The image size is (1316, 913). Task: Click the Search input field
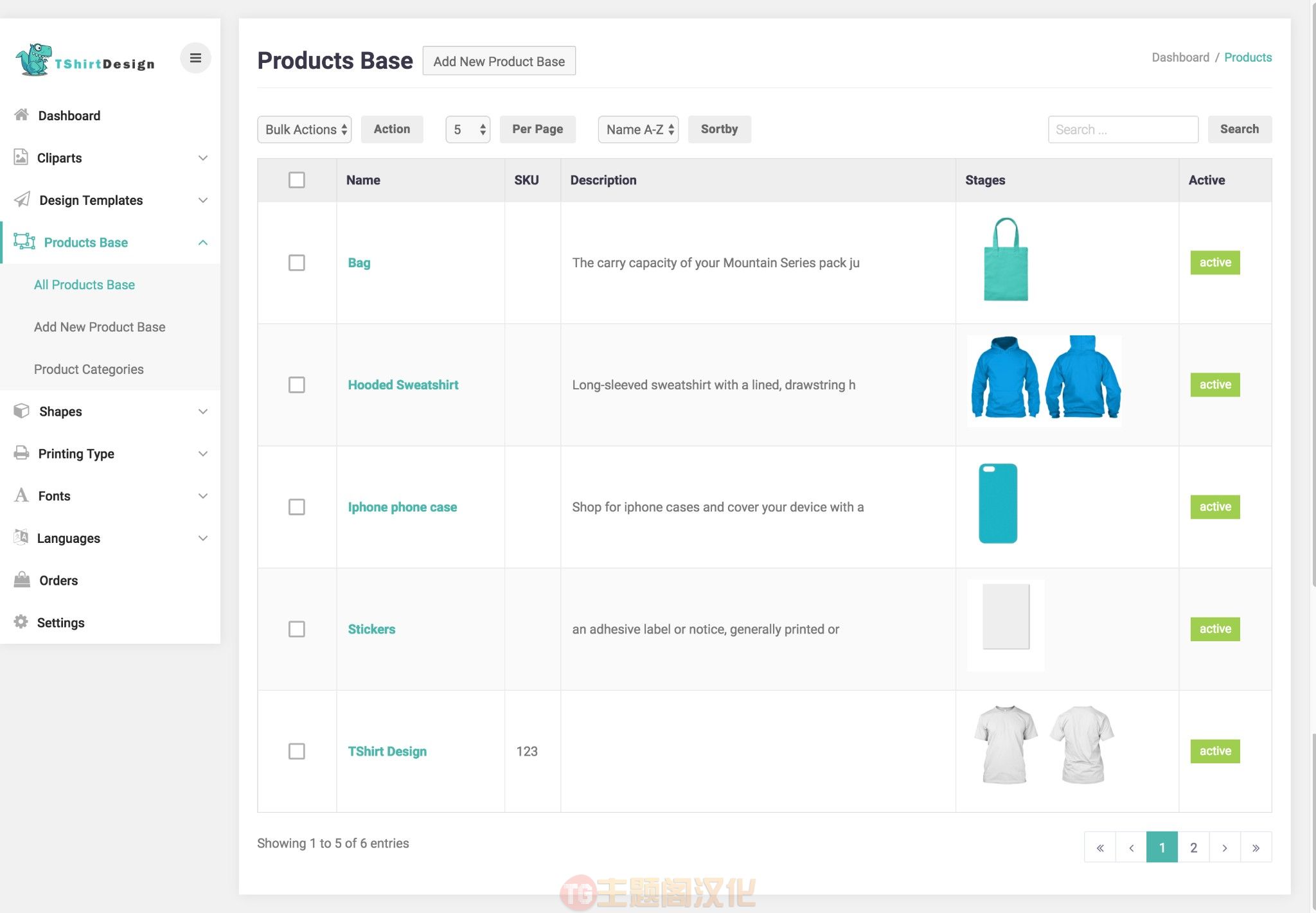click(1123, 129)
